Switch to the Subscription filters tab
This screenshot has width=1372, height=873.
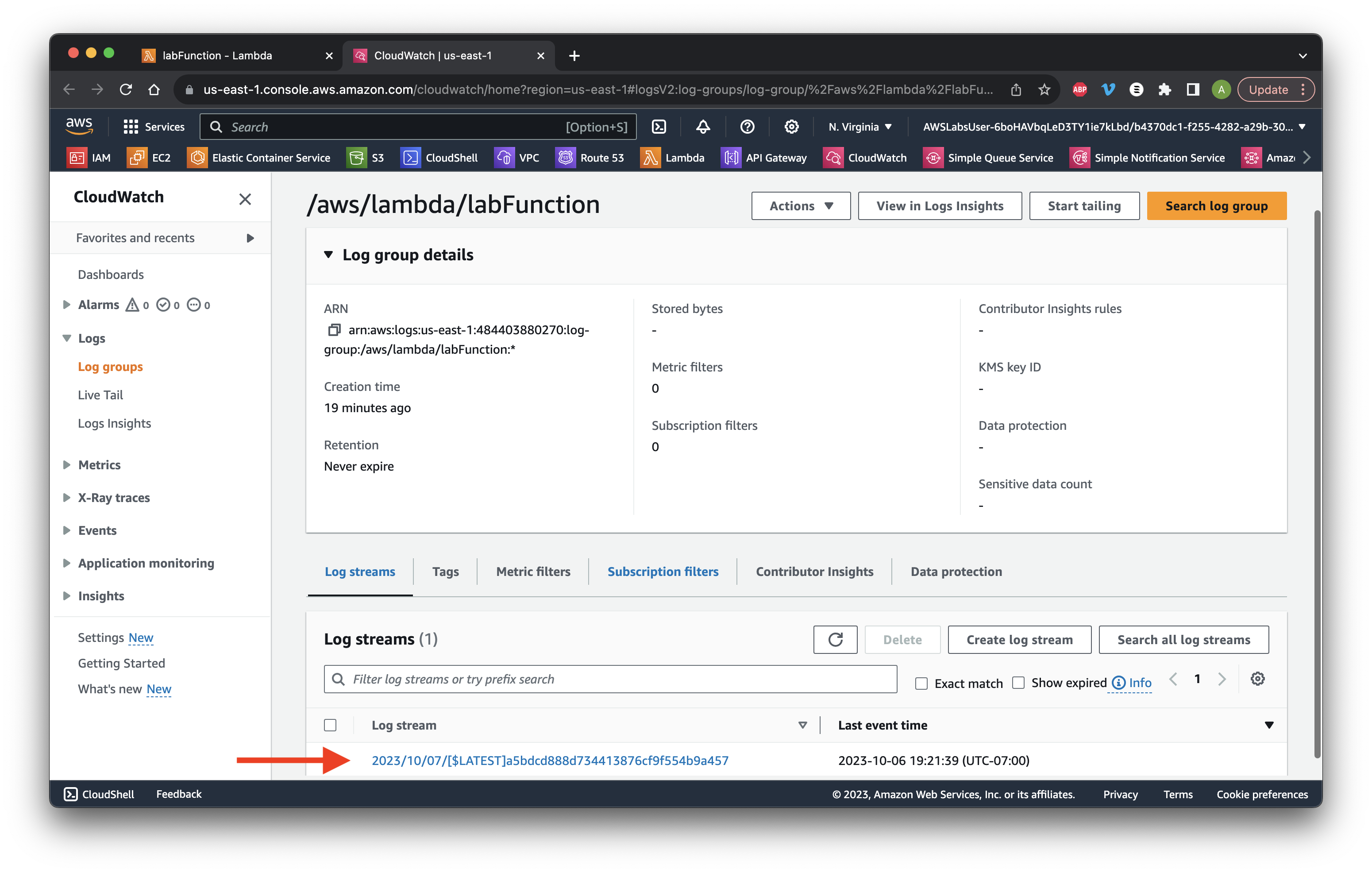(x=663, y=571)
